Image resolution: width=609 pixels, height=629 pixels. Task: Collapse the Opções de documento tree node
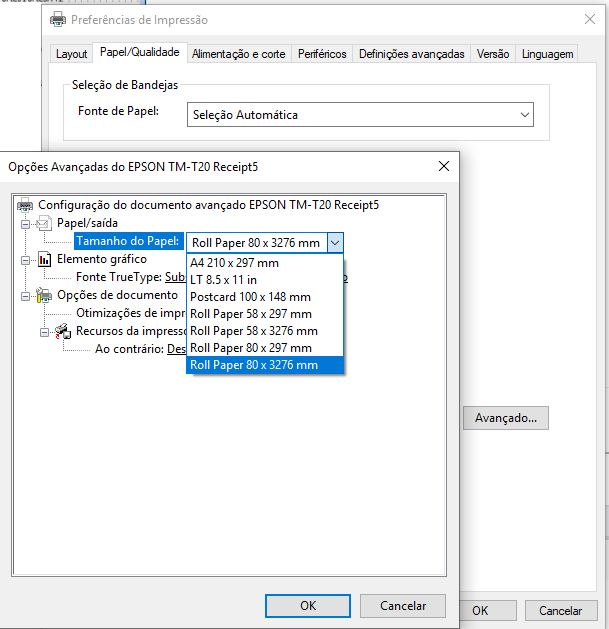25,296
